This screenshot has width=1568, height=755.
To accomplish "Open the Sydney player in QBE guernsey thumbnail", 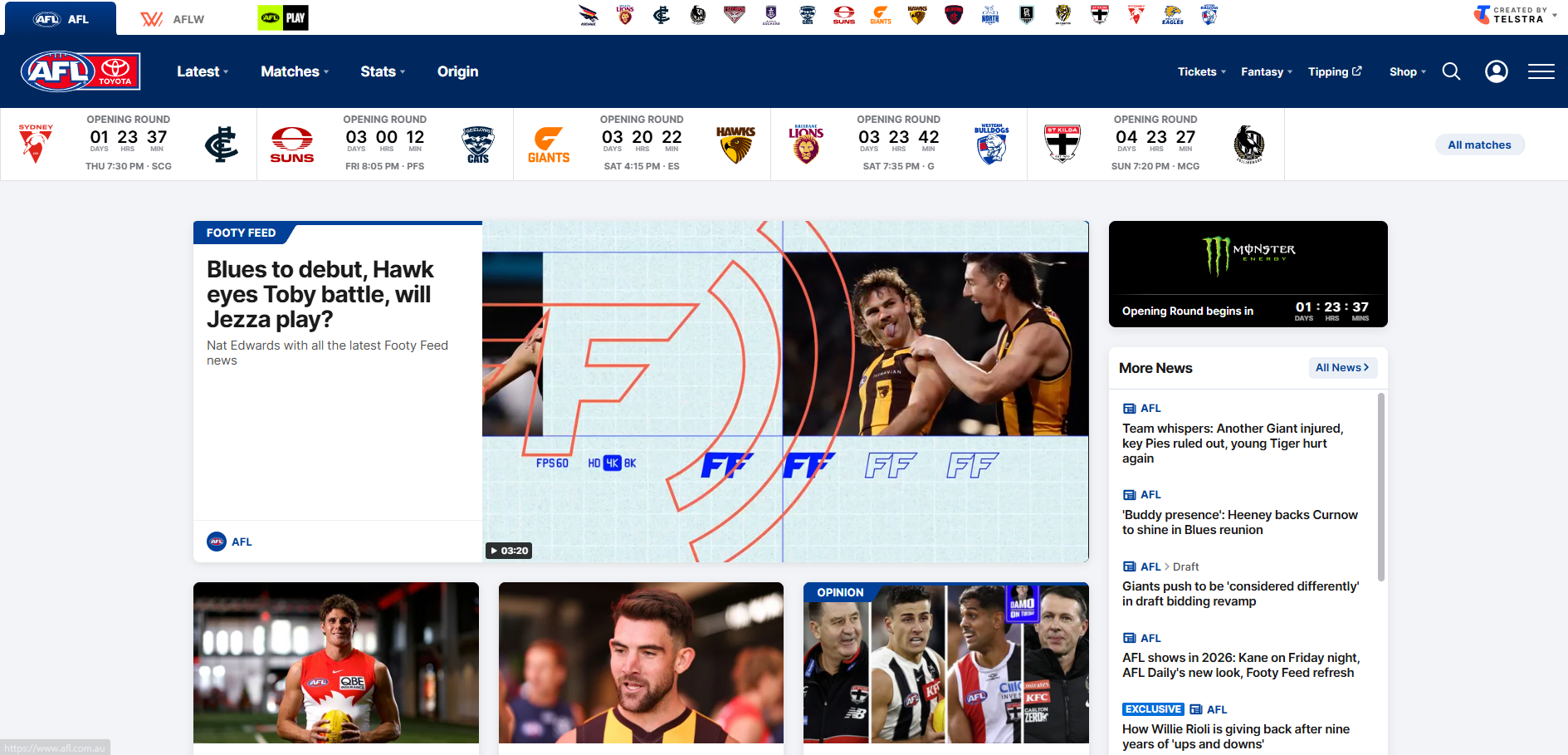I will 336,663.
